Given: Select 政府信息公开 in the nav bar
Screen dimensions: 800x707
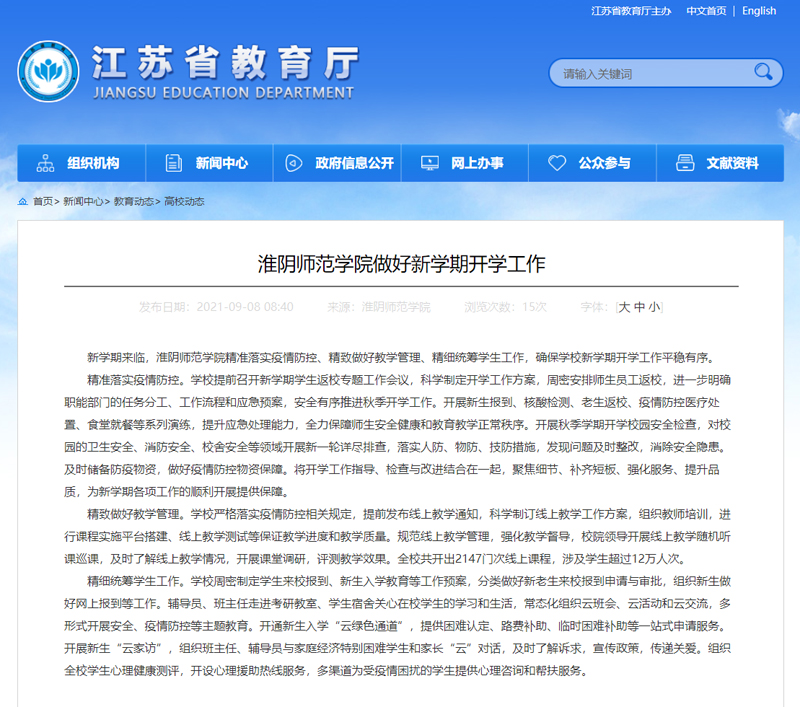Looking at the screenshot, I should pyautogui.click(x=354, y=163).
